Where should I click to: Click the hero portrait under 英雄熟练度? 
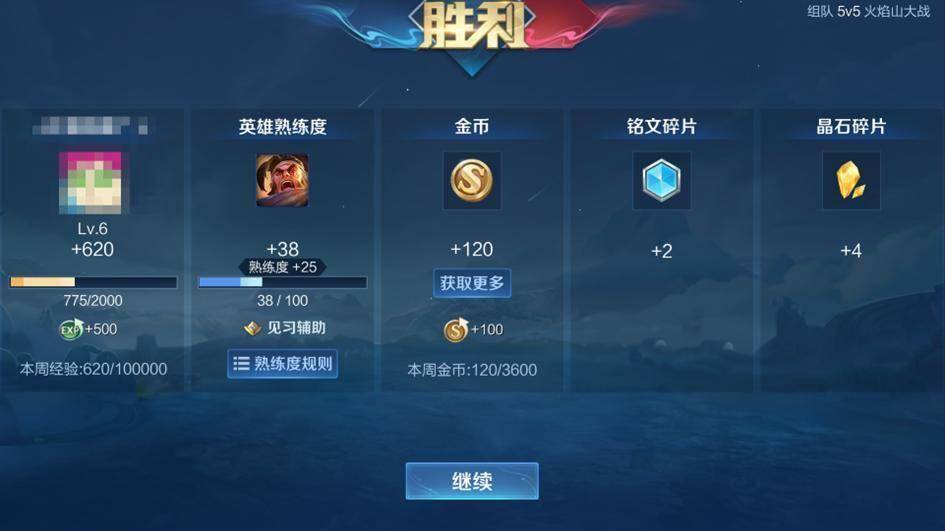(x=282, y=180)
